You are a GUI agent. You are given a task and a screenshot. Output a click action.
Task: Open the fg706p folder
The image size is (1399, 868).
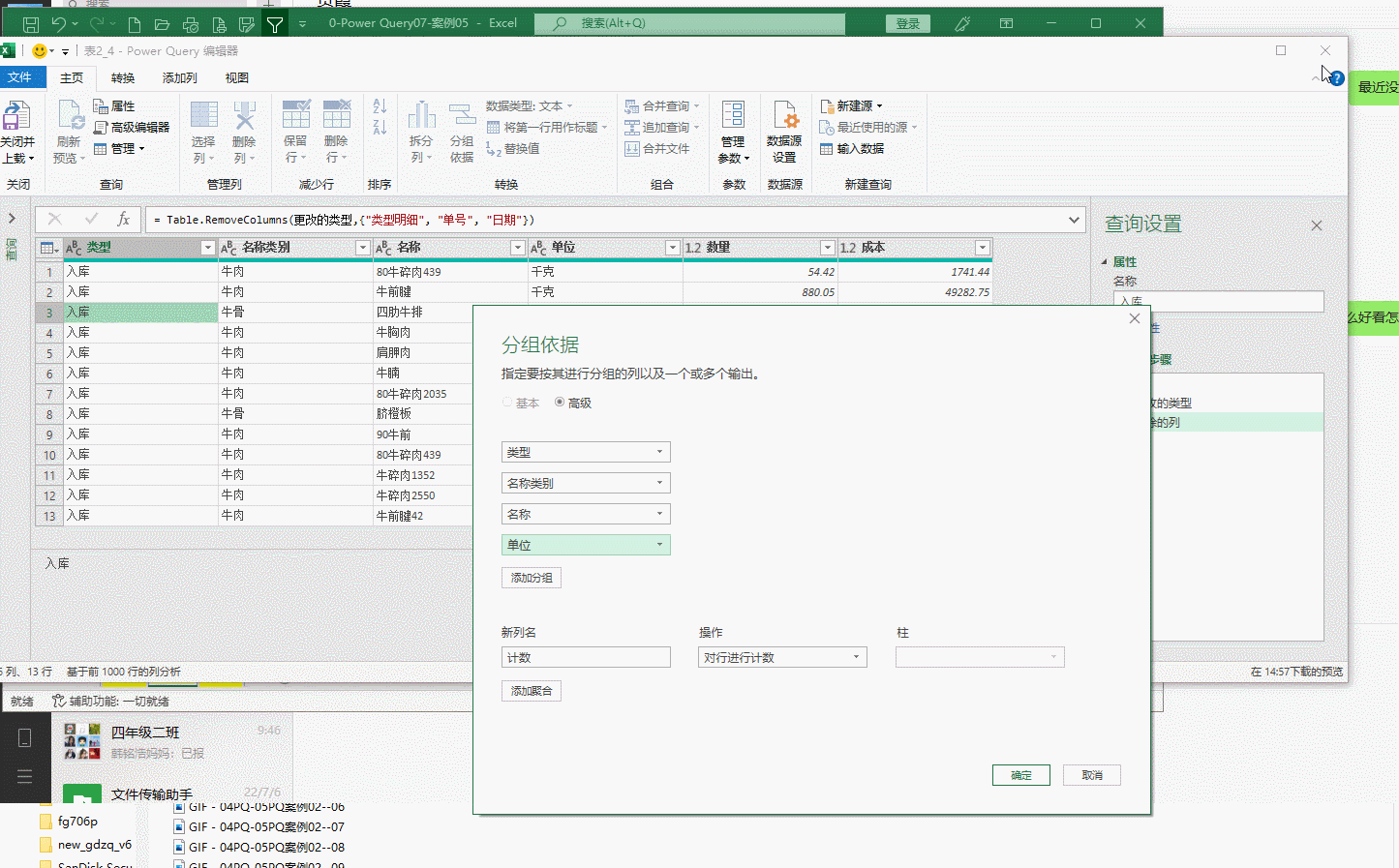68,822
